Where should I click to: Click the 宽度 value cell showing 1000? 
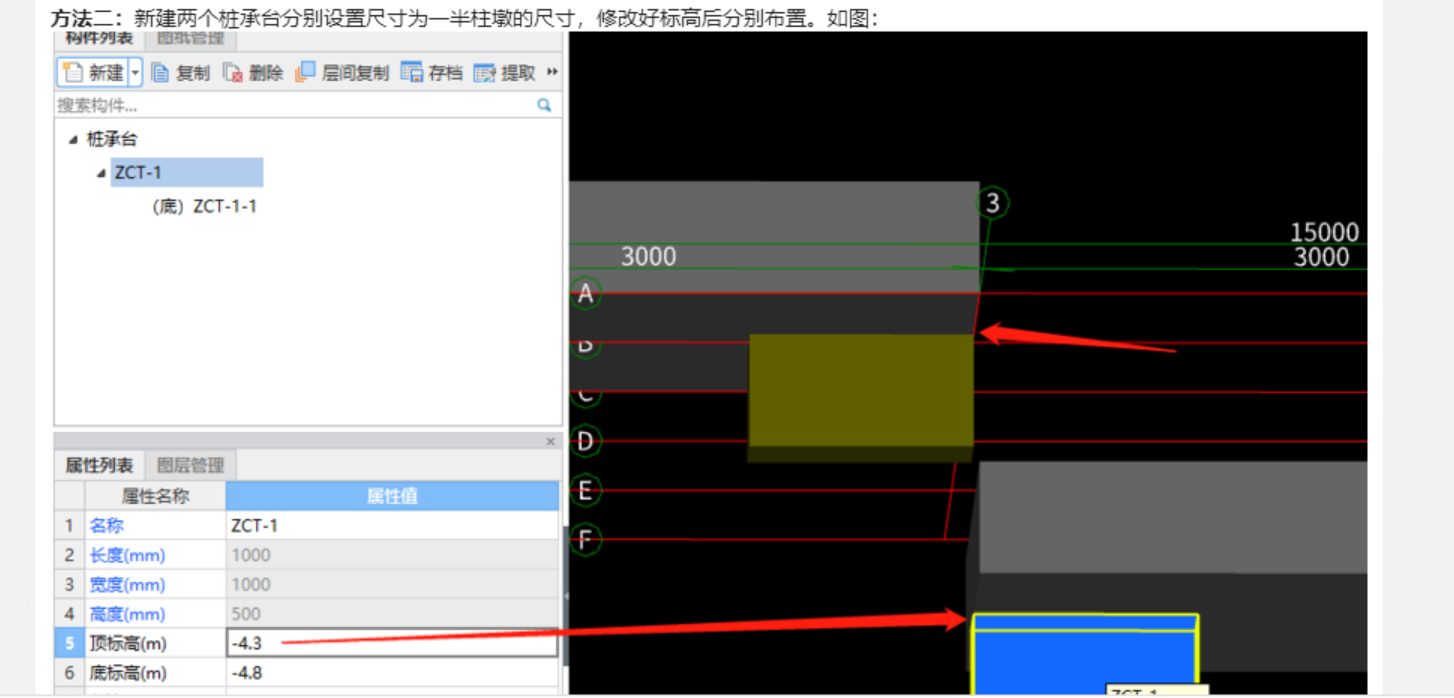392,584
